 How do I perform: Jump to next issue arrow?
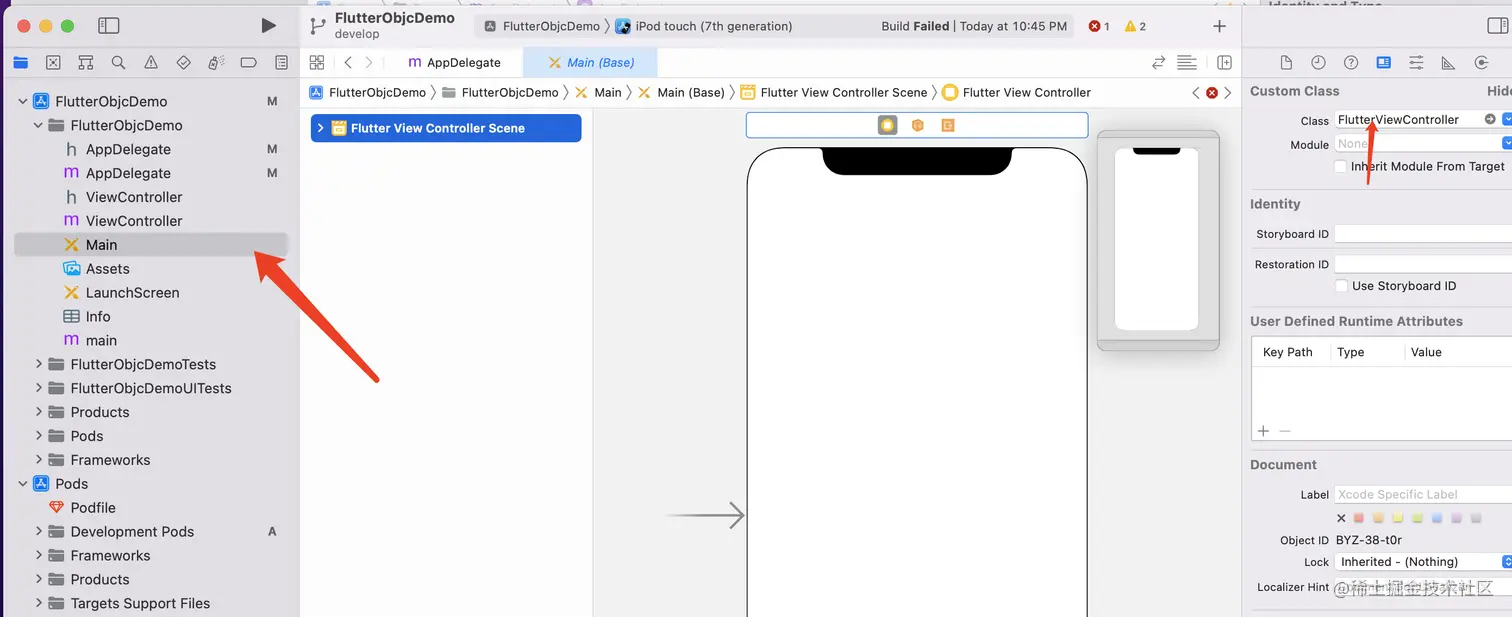(x=1228, y=92)
